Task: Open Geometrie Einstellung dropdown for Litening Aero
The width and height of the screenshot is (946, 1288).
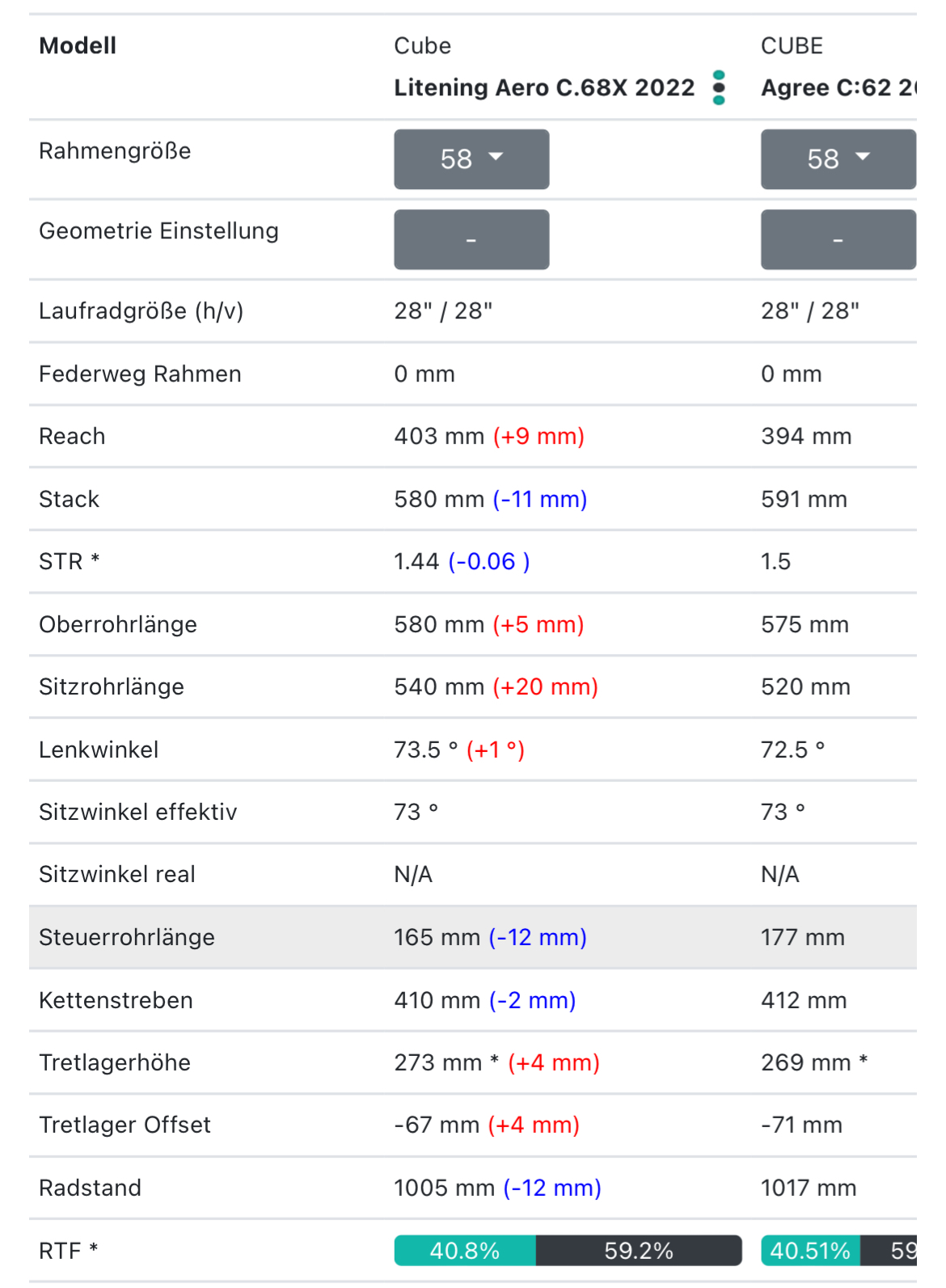Action: click(471, 239)
